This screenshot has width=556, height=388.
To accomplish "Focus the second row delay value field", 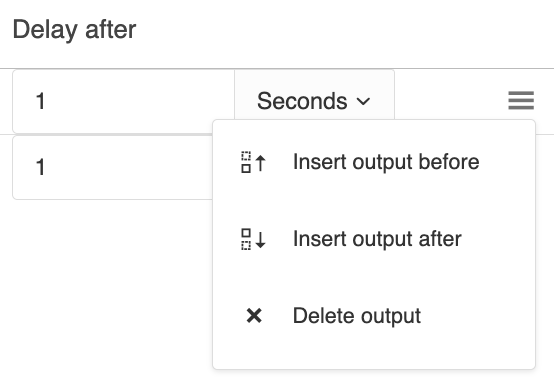I will coord(113,167).
